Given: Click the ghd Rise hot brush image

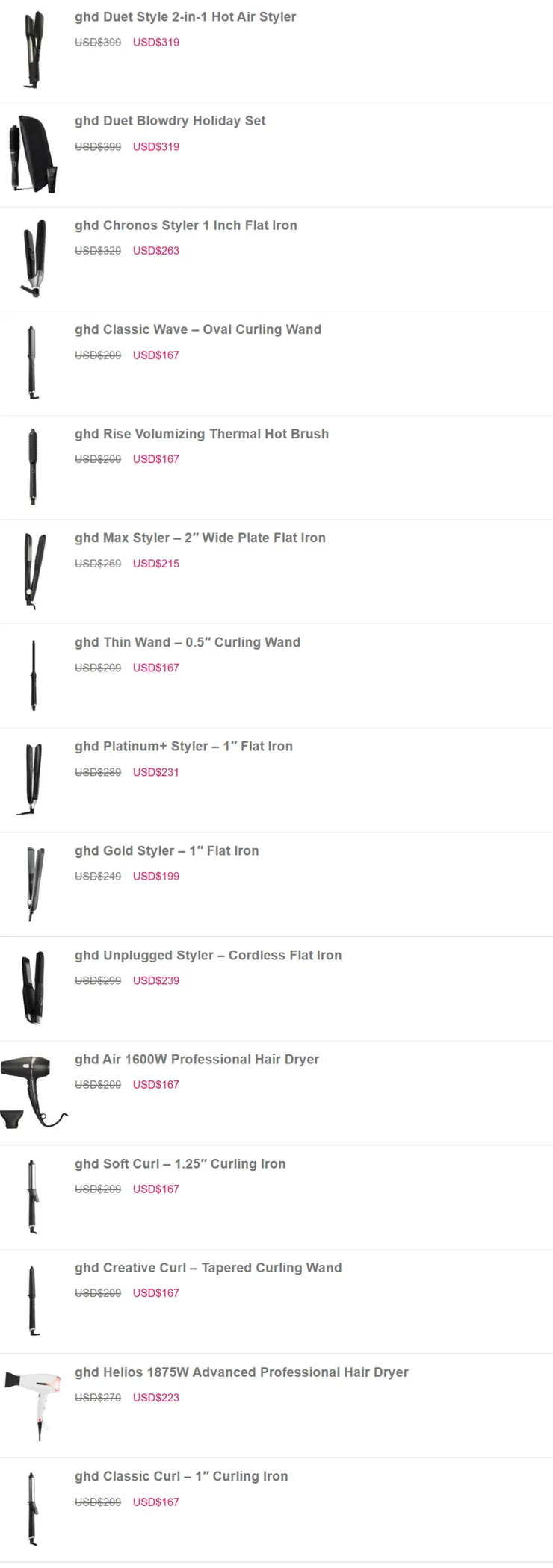Looking at the screenshot, I should point(32,467).
